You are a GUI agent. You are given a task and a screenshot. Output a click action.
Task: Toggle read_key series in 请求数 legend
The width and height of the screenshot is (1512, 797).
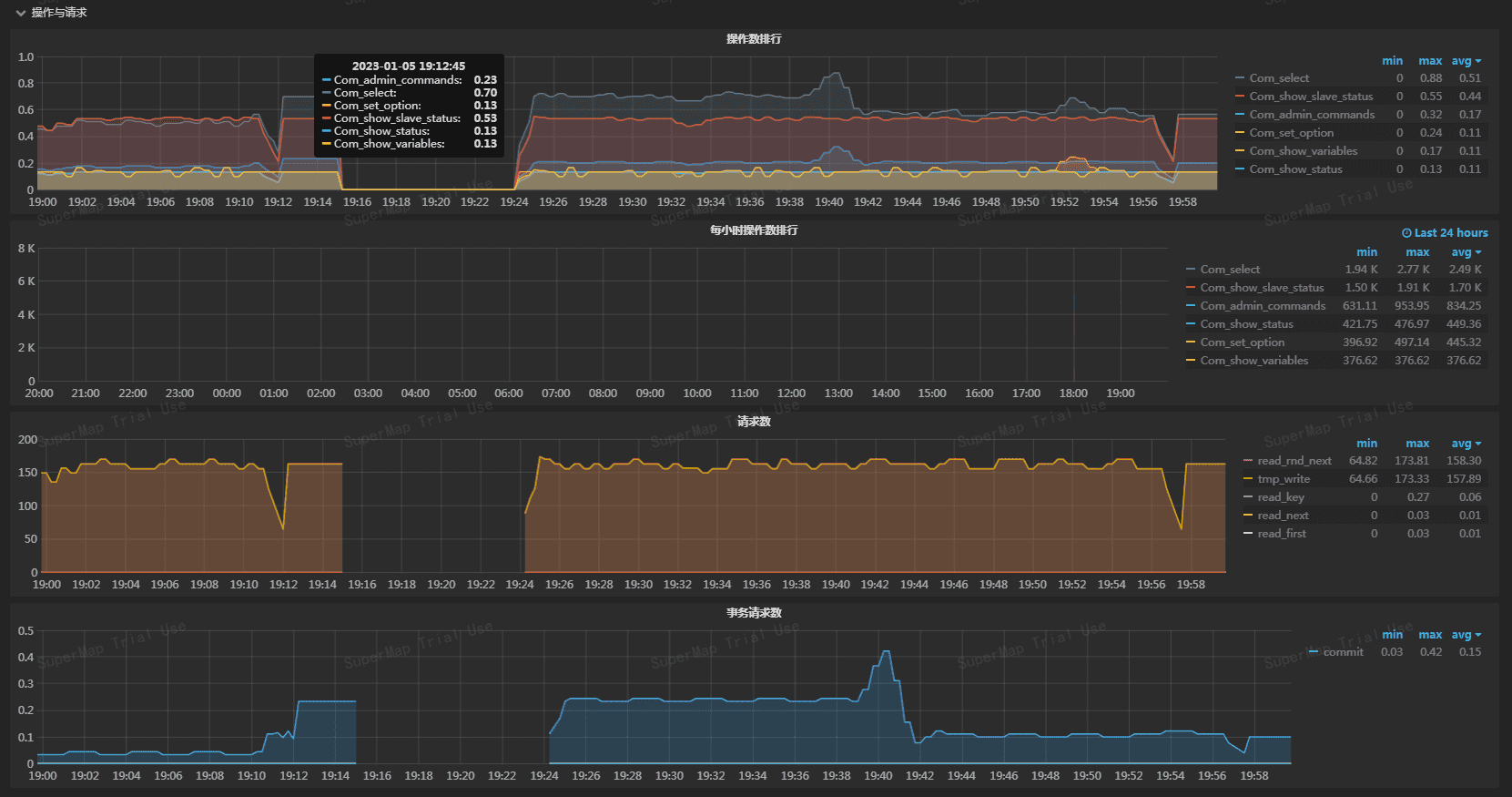[x=1281, y=497]
